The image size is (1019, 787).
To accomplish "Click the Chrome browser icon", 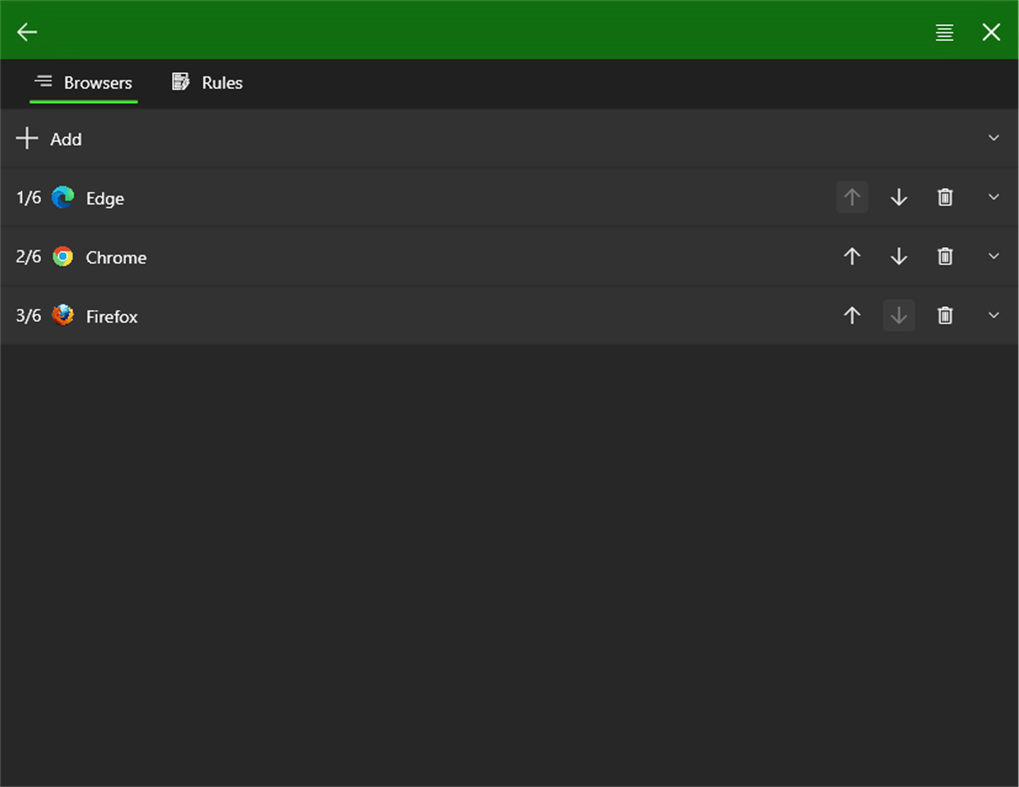I will tap(63, 257).
